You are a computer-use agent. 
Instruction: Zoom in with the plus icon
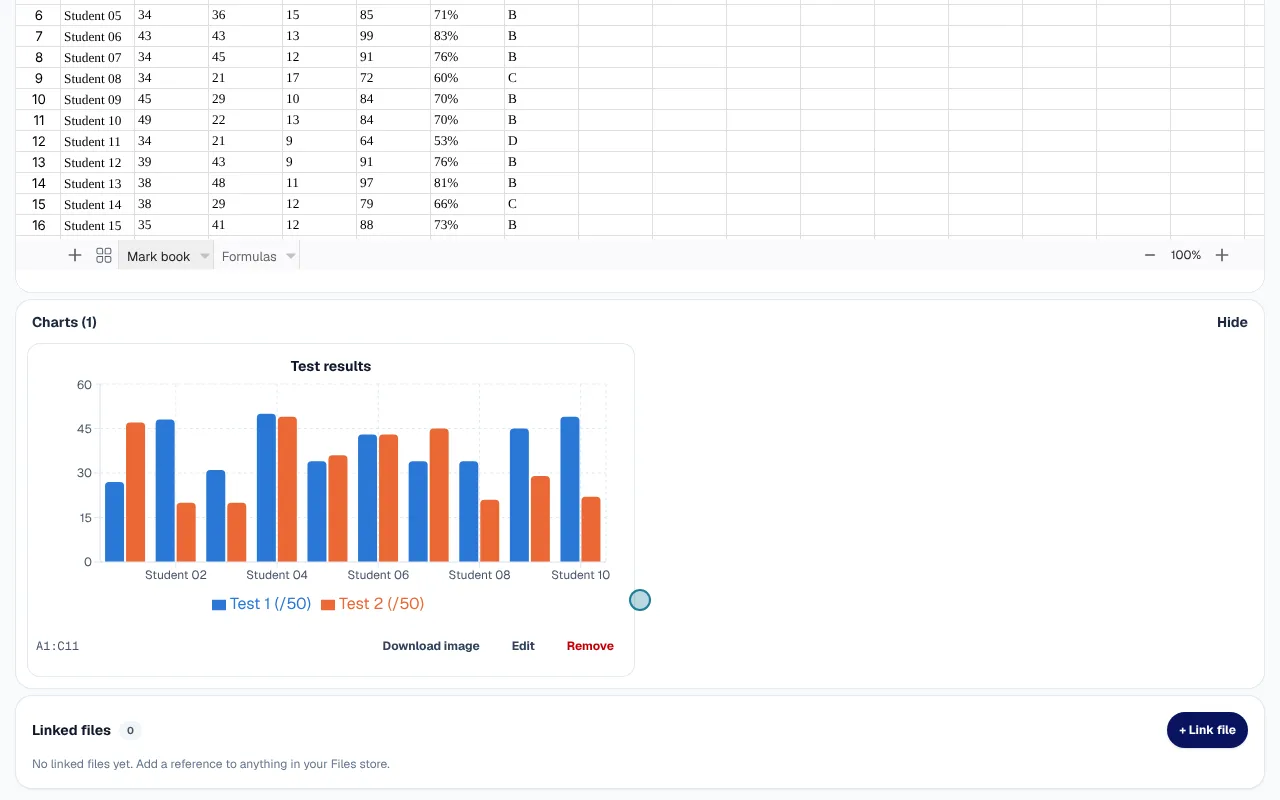[1222, 255]
